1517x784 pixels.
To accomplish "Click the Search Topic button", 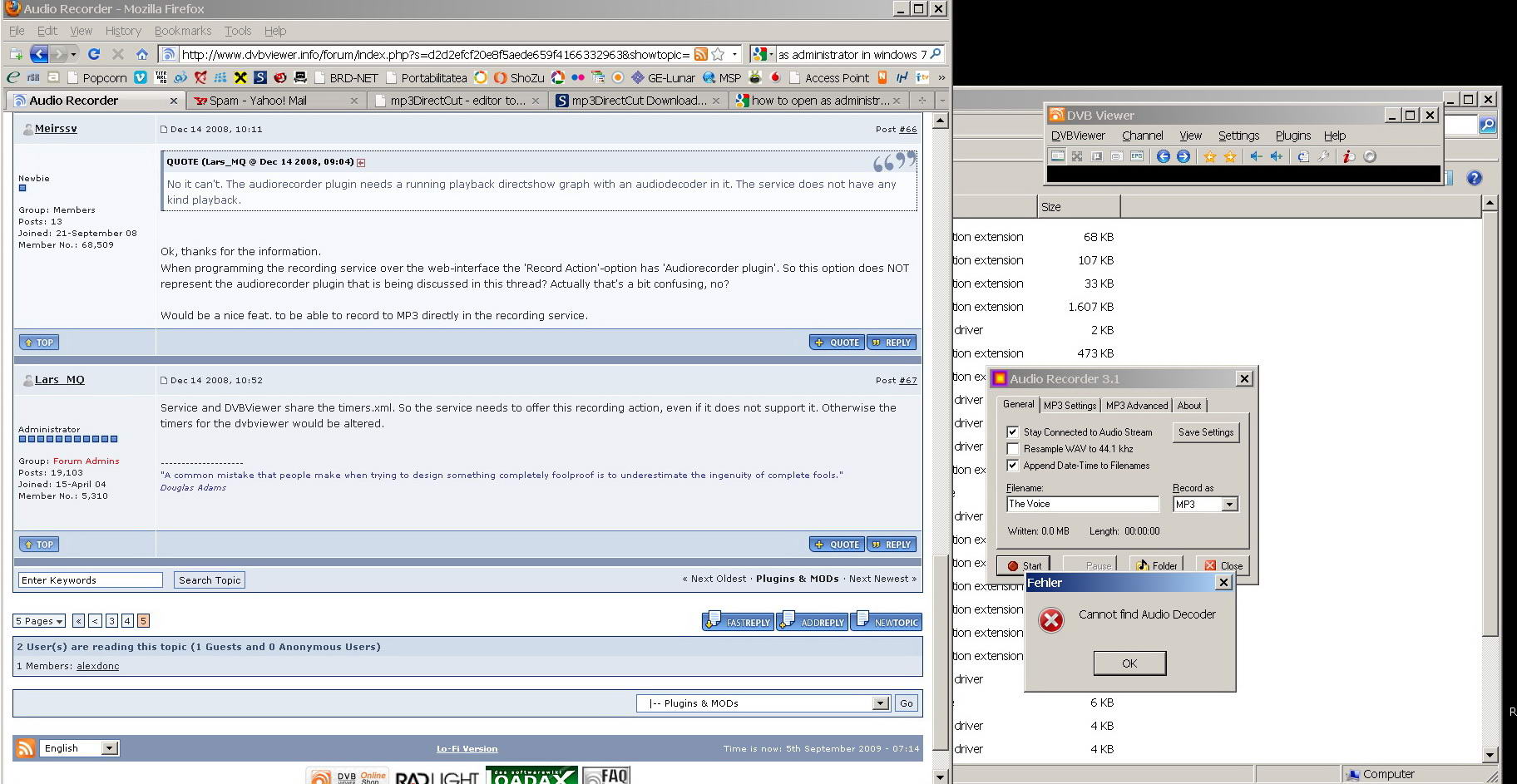I will pos(210,580).
